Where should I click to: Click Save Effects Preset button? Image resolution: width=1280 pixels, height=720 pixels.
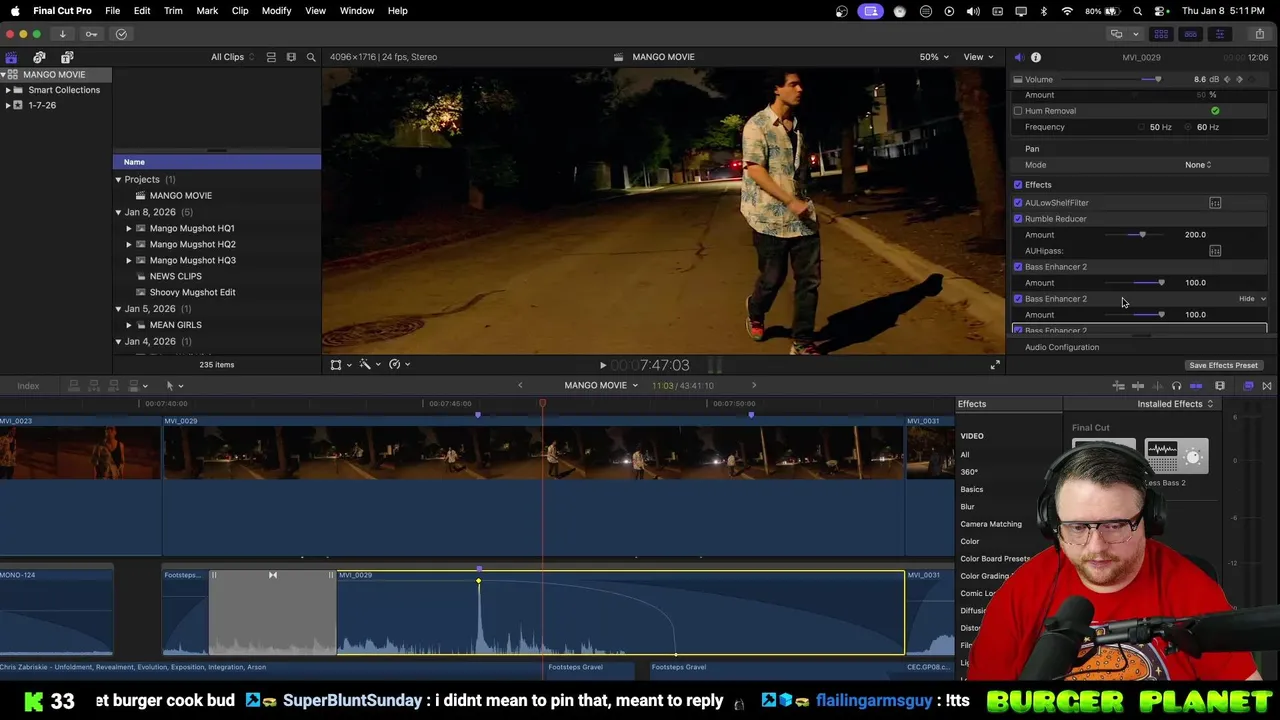(x=1223, y=366)
